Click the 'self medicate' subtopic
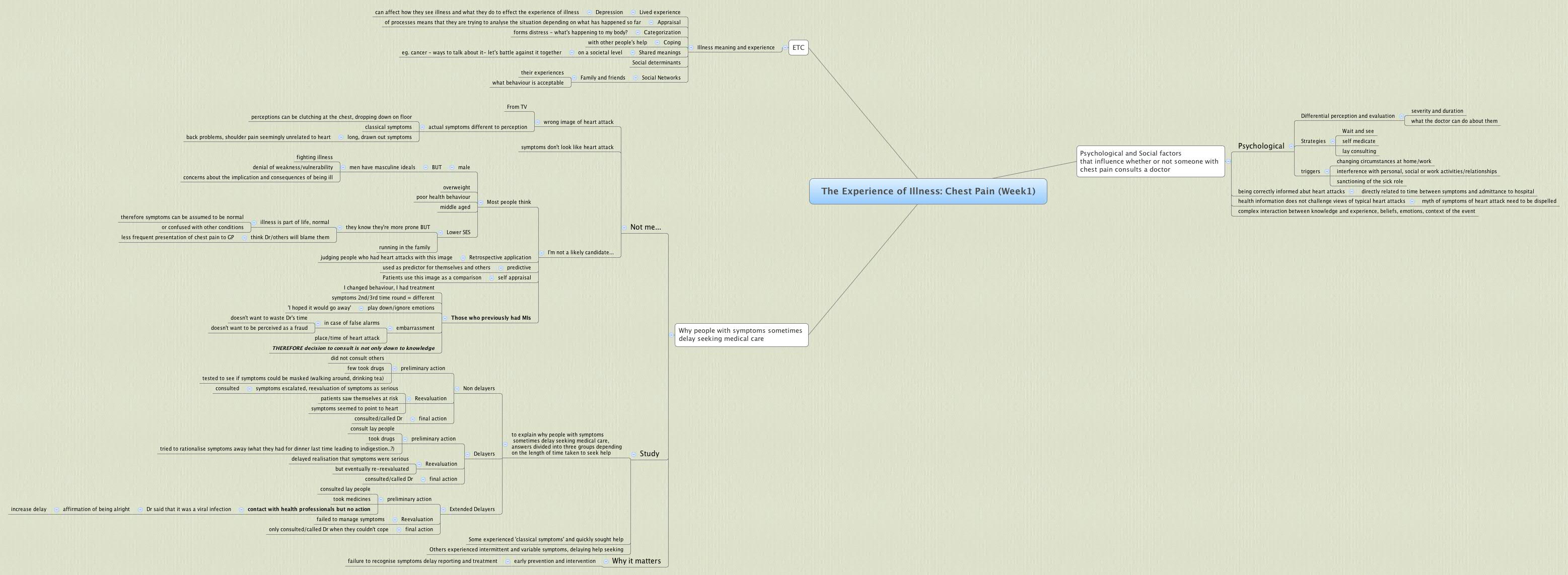The height and width of the screenshot is (575, 1568). (x=1359, y=141)
